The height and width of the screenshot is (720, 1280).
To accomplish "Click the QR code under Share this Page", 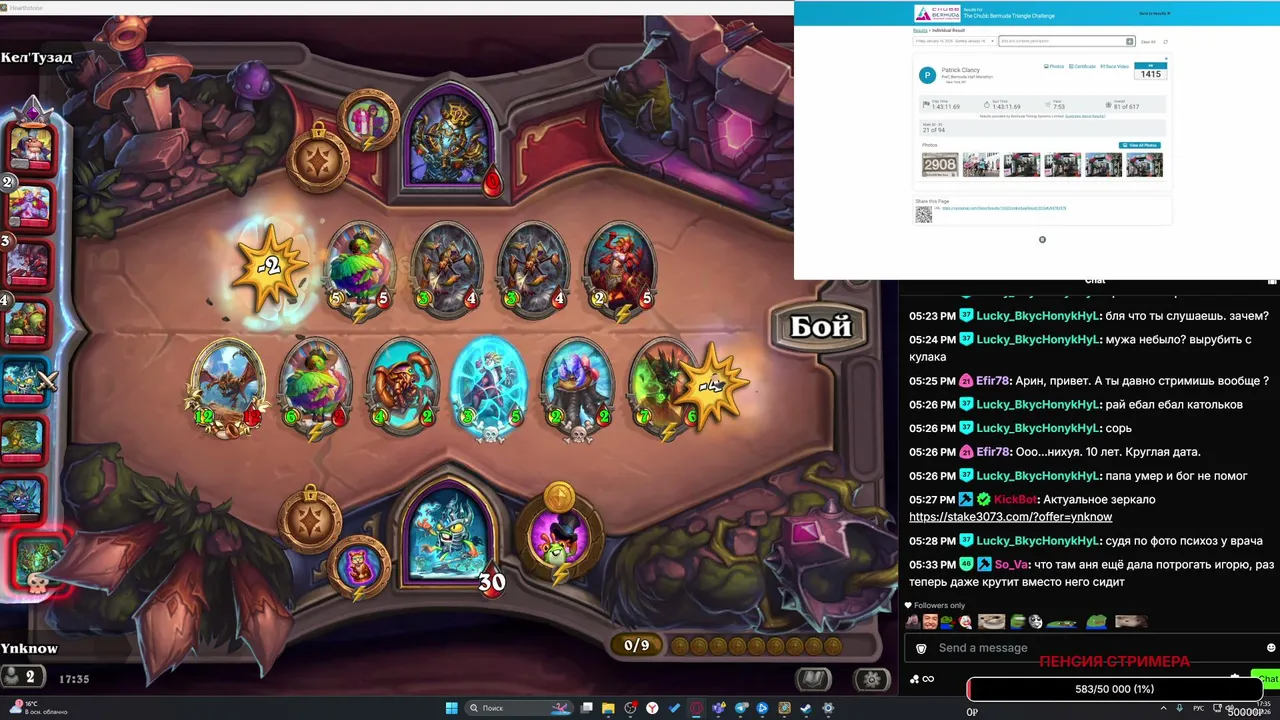I will click(924, 214).
